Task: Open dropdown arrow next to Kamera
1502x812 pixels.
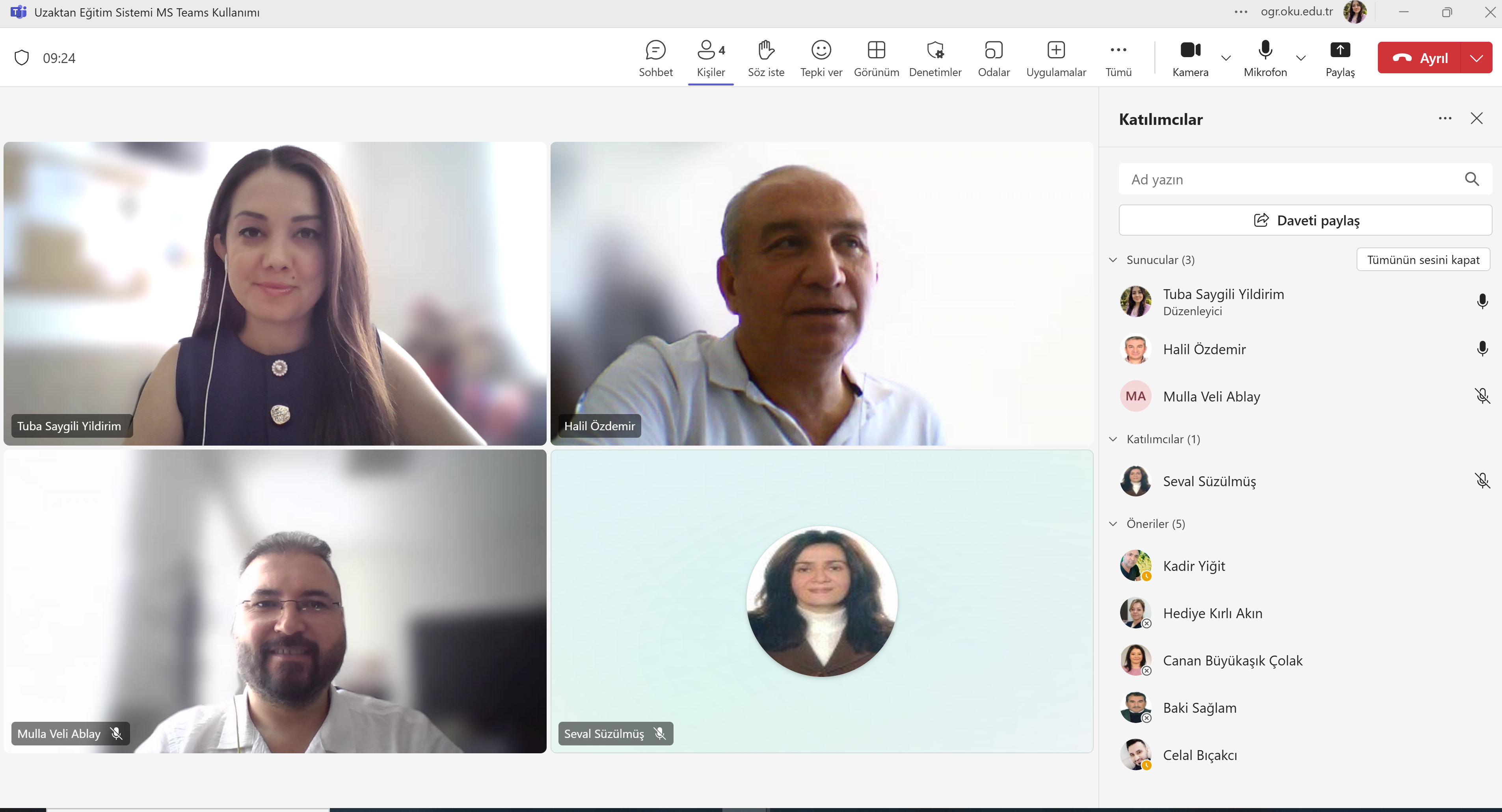Action: click(x=1226, y=58)
